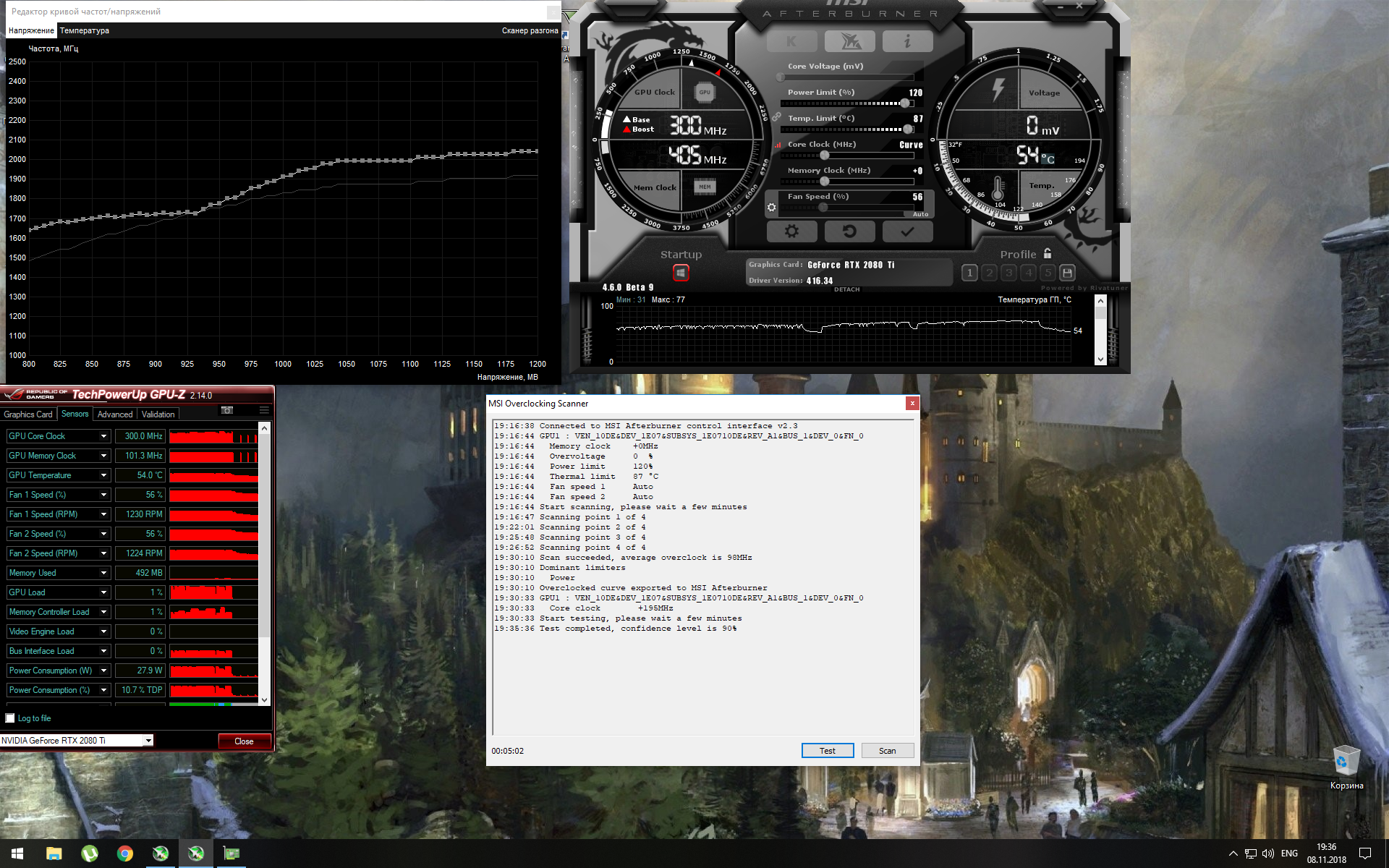
Task: Open the Kombustor K button
Action: click(791, 42)
